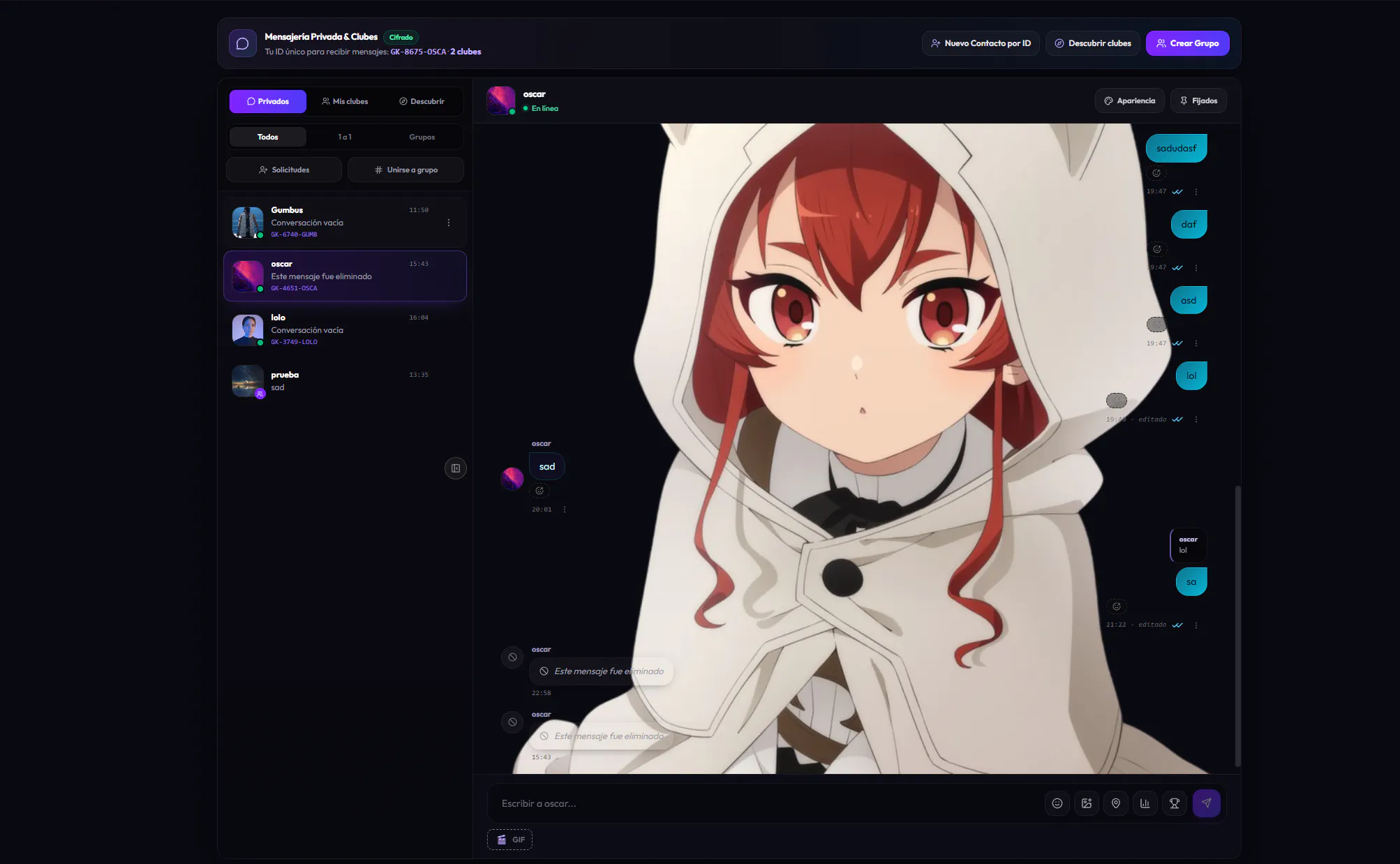This screenshot has width=1400, height=864.
Task: Open Solicitudes requests
Action: pyautogui.click(x=284, y=170)
